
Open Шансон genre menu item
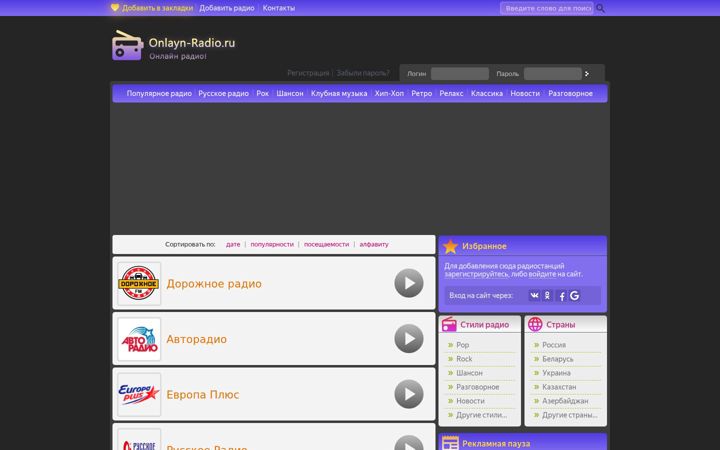tap(290, 93)
